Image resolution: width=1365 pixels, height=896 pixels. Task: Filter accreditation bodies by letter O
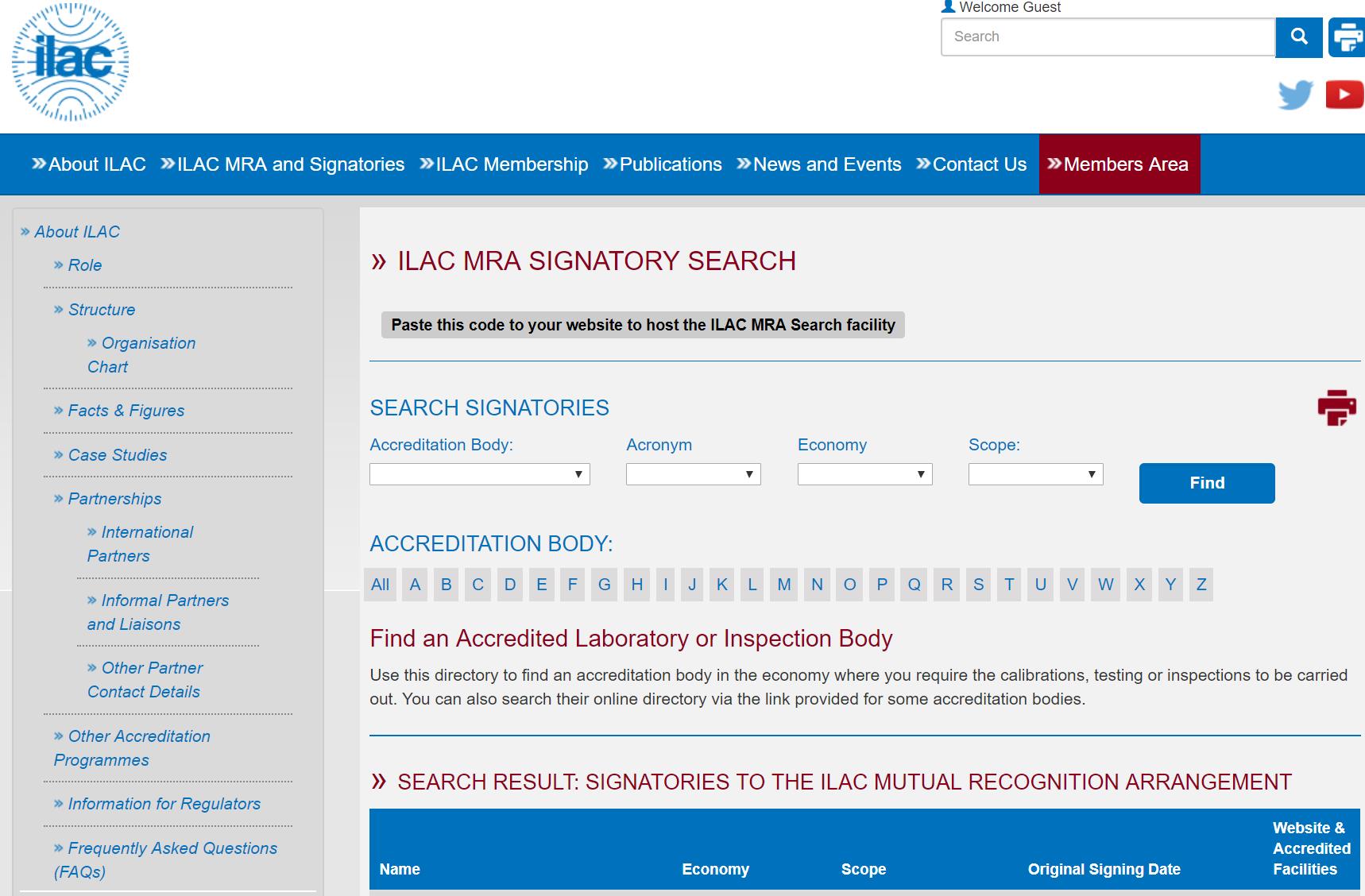coord(850,585)
